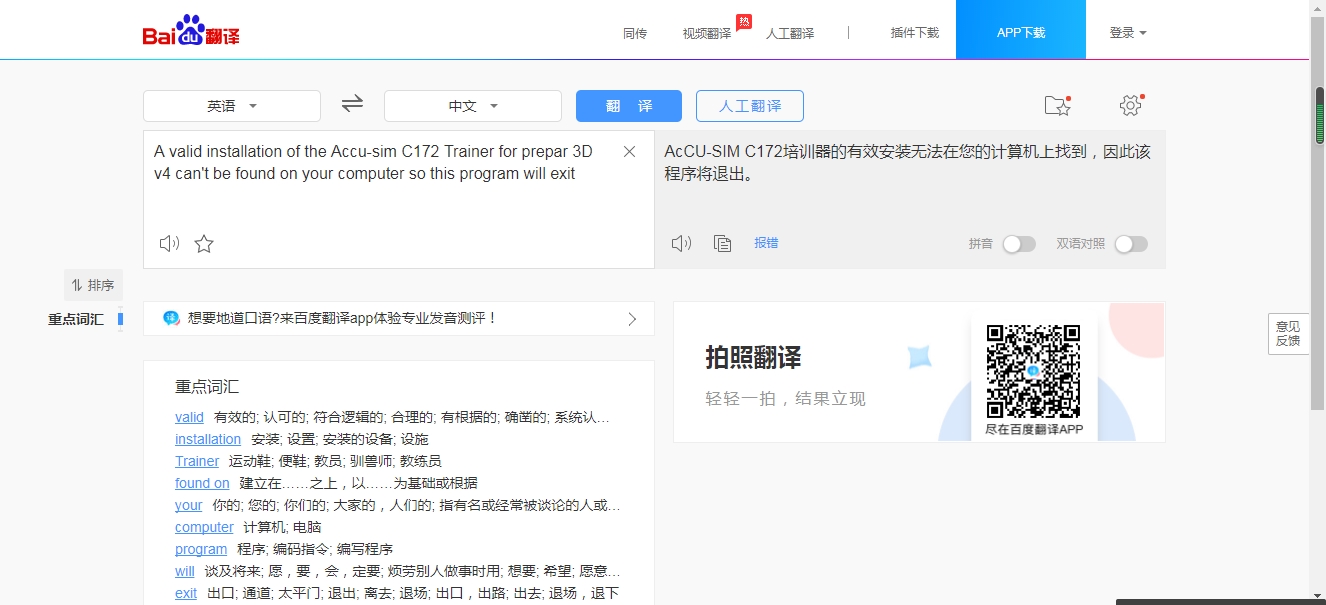This screenshot has width=1326, height=605.
Task: Click the Baidu Translate logo
Action: (x=190, y=29)
